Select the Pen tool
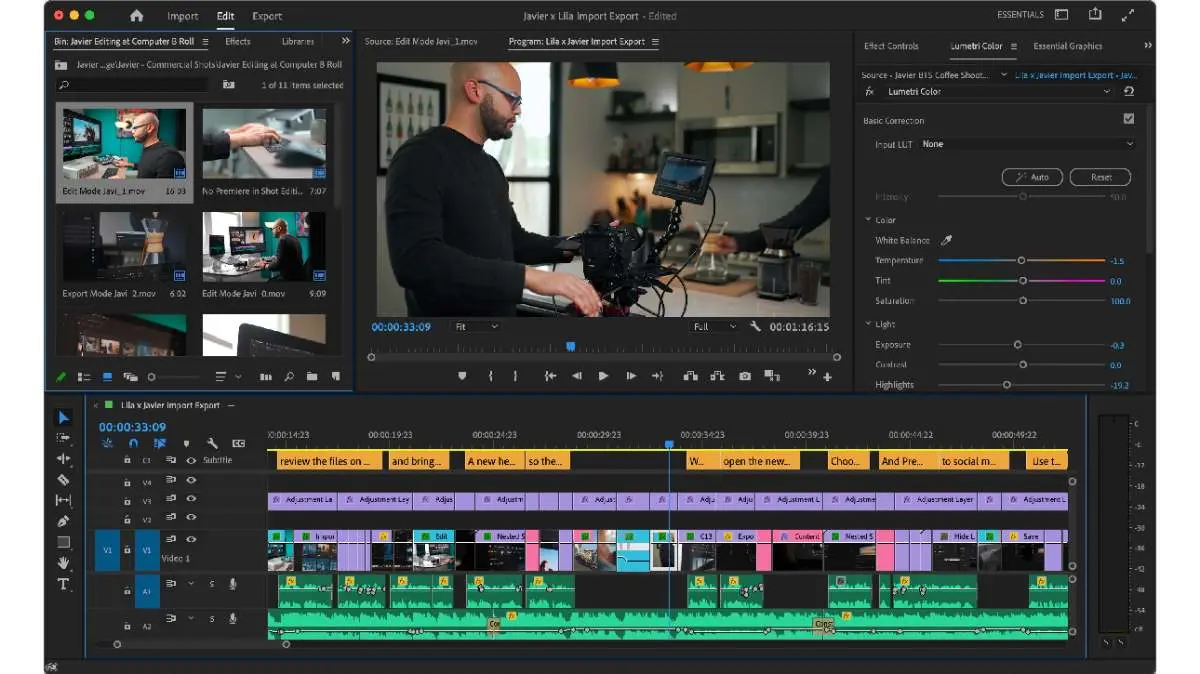The image size is (1200, 674). pos(64,521)
